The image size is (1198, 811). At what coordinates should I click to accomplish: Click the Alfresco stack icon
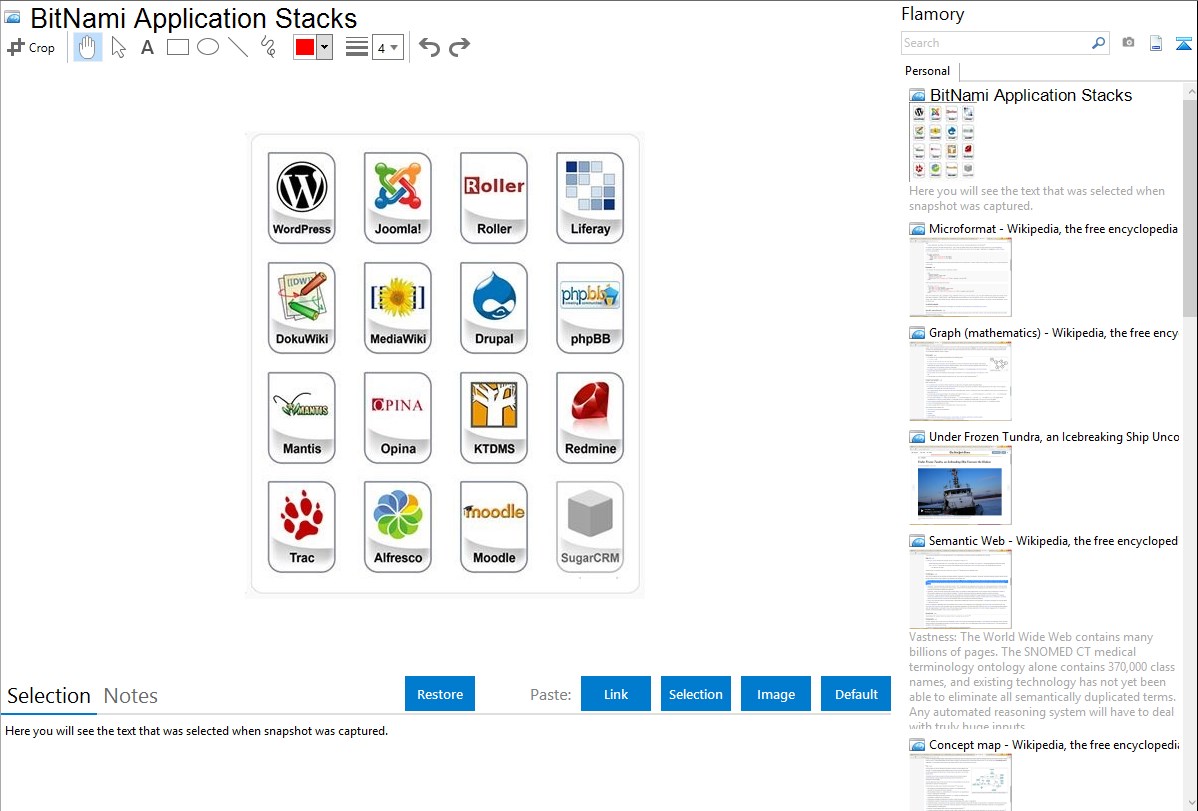pos(398,527)
